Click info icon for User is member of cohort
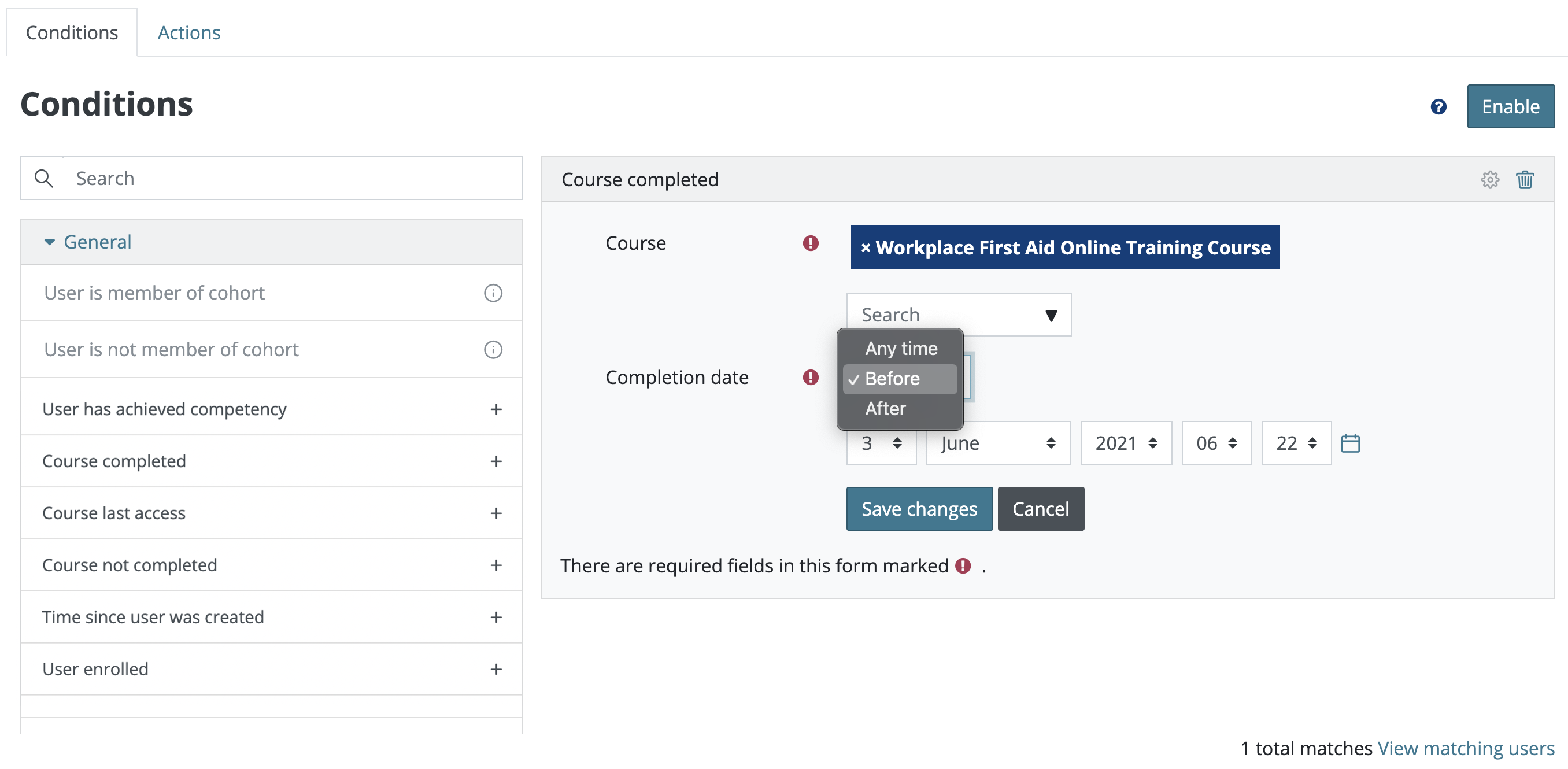Image resolution: width=1568 pixels, height=769 pixels. pyautogui.click(x=493, y=293)
